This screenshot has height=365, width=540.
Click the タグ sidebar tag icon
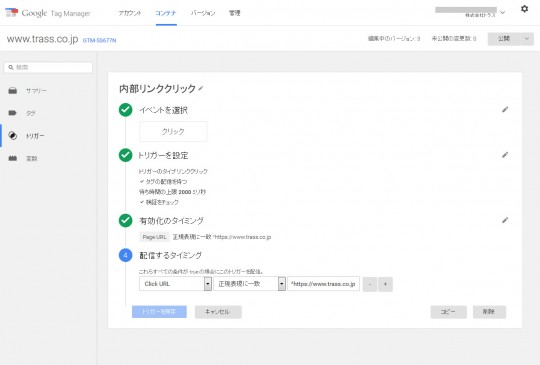click(13, 113)
